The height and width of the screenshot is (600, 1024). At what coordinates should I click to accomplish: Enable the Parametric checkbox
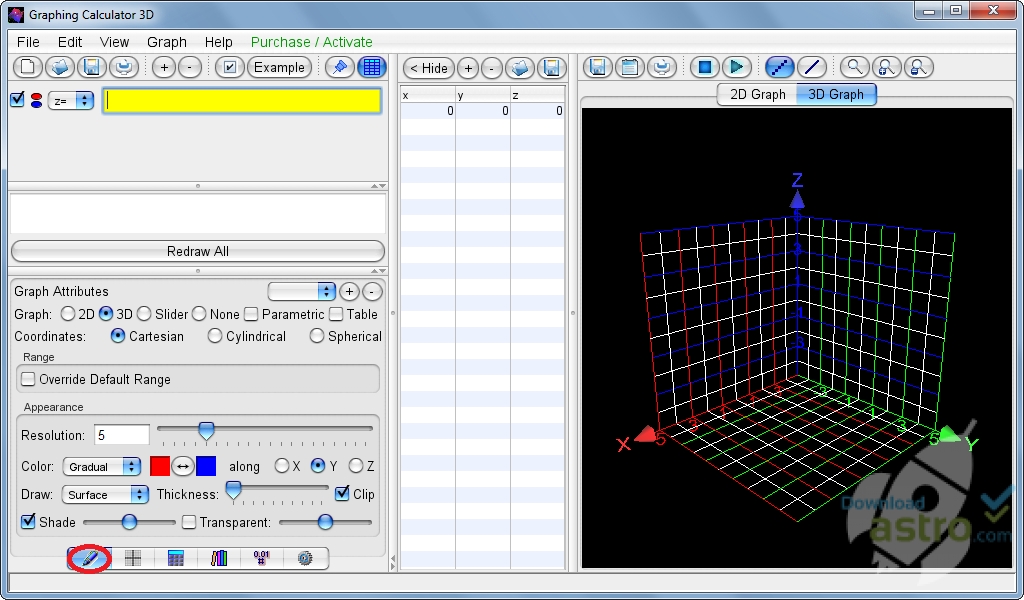[251, 315]
